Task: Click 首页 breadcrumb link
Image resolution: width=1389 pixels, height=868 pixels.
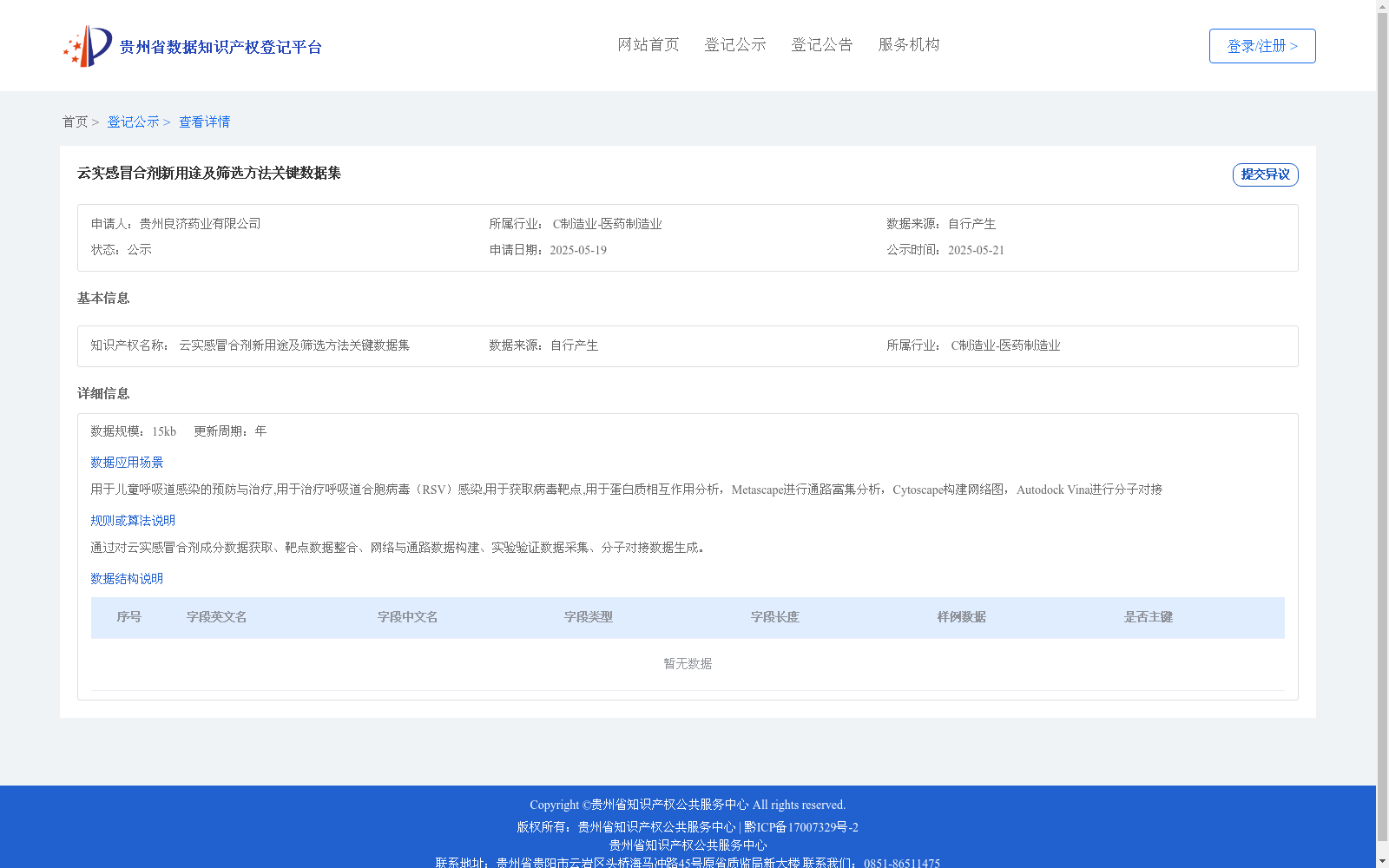Action: [x=75, y=122]
